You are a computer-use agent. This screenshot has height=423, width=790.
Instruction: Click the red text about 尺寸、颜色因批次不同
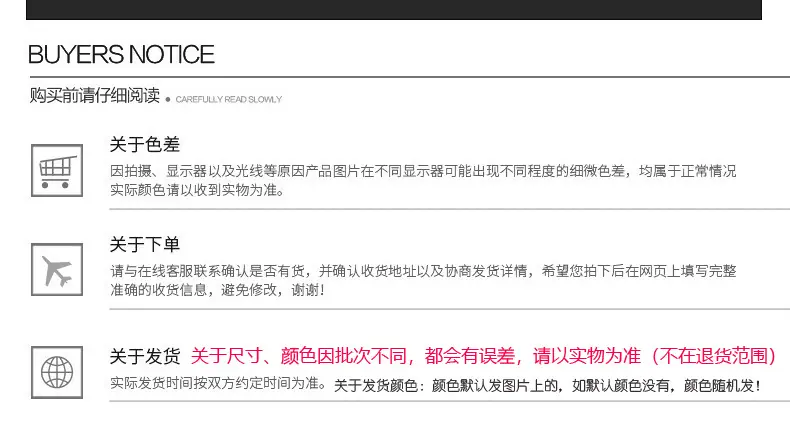485,356
